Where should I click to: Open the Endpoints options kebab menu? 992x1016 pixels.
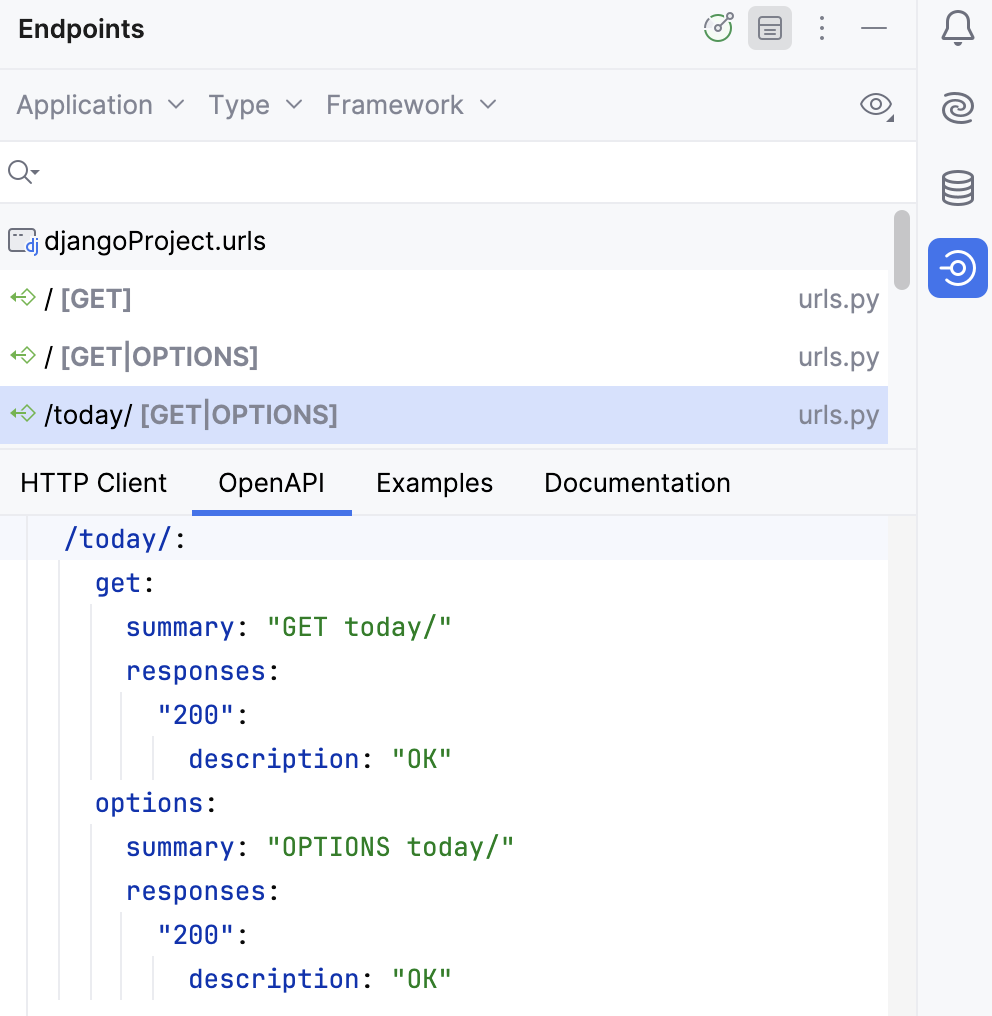822,28
